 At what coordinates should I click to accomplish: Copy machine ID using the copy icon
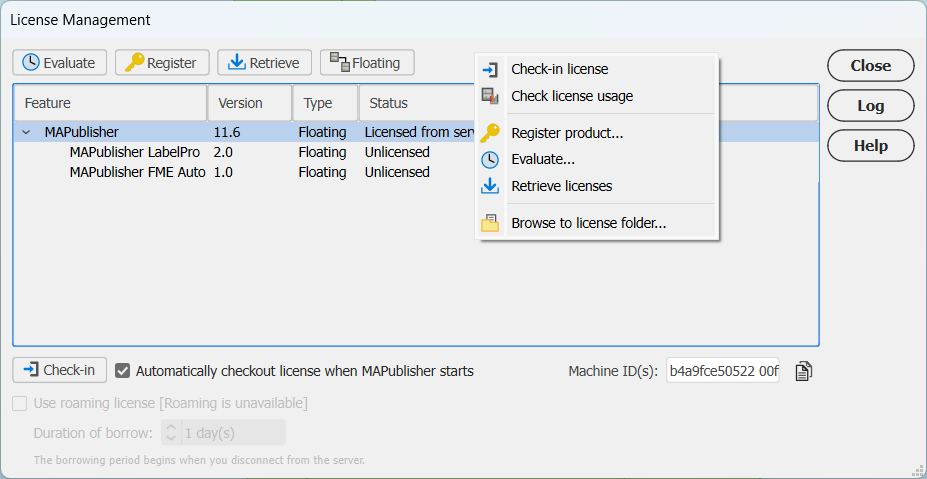[803, 371]
